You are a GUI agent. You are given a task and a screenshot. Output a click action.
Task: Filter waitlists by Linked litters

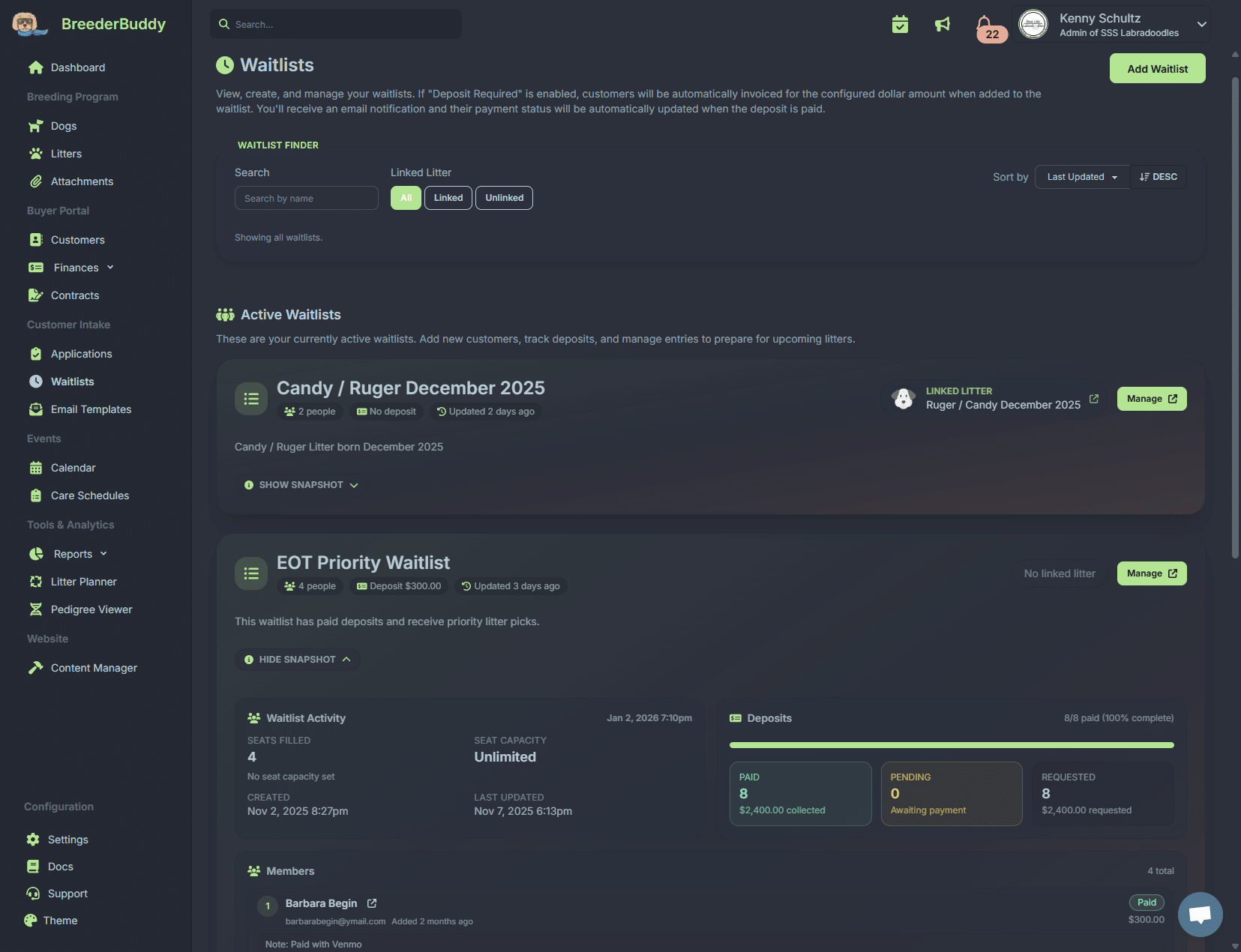tap(448, 198)
